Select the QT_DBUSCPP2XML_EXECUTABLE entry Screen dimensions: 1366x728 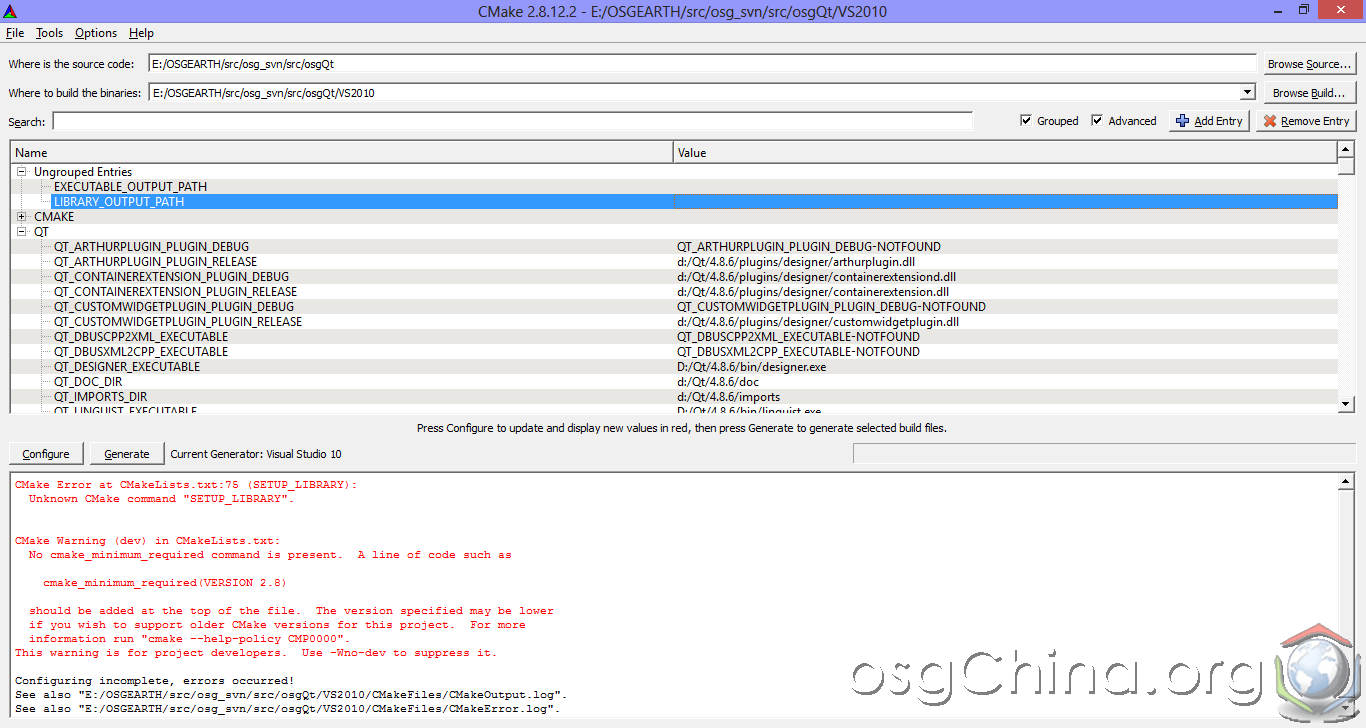click(x=141, y=337)
